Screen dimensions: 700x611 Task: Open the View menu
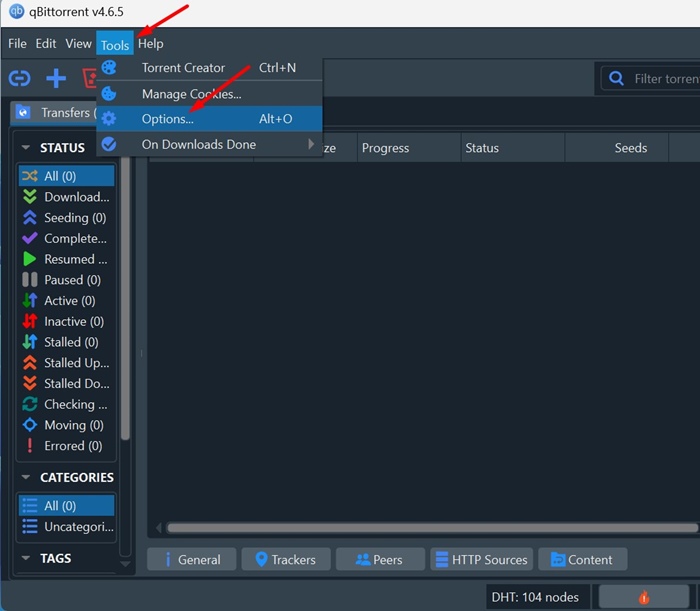(x=79, y=43)
